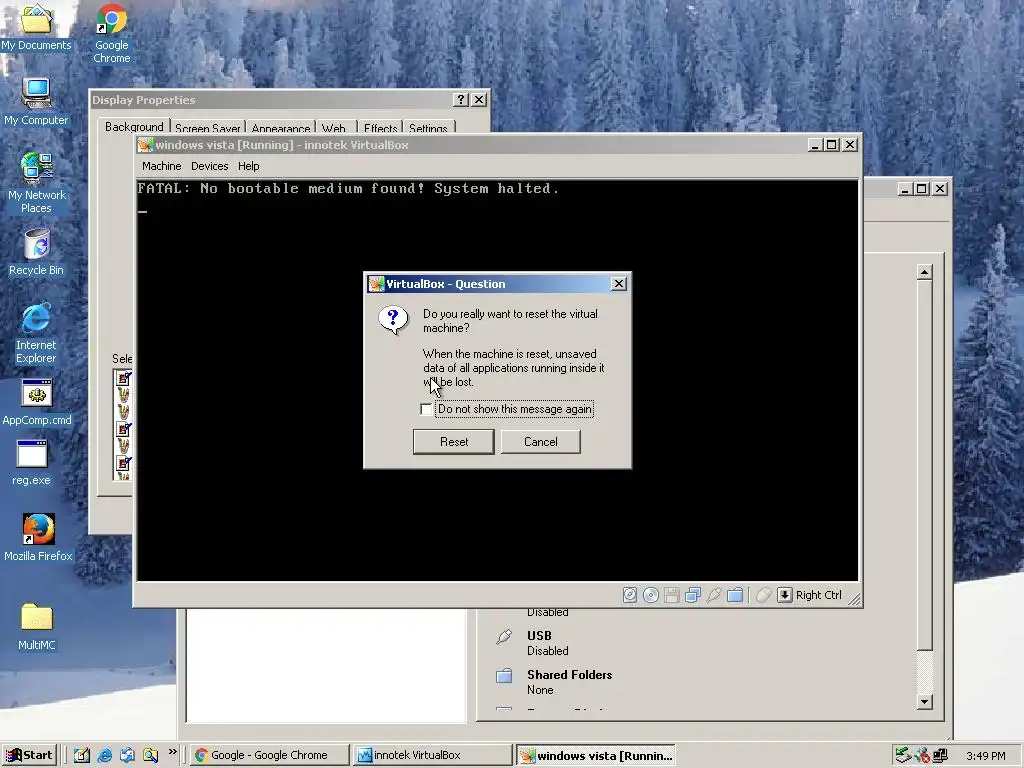Click windows vista [Running] taskbar button
The width and height of the screenshot is (1024, 768).
point(596,756)
